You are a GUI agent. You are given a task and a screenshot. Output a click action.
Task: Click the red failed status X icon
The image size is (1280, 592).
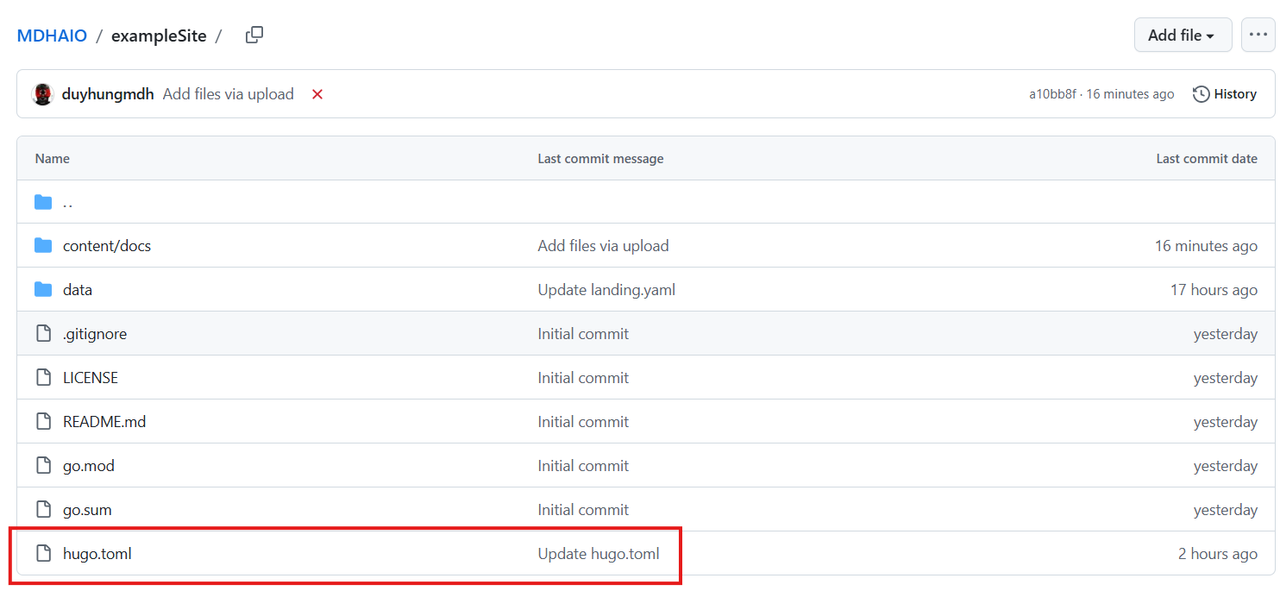click(317, 94)
